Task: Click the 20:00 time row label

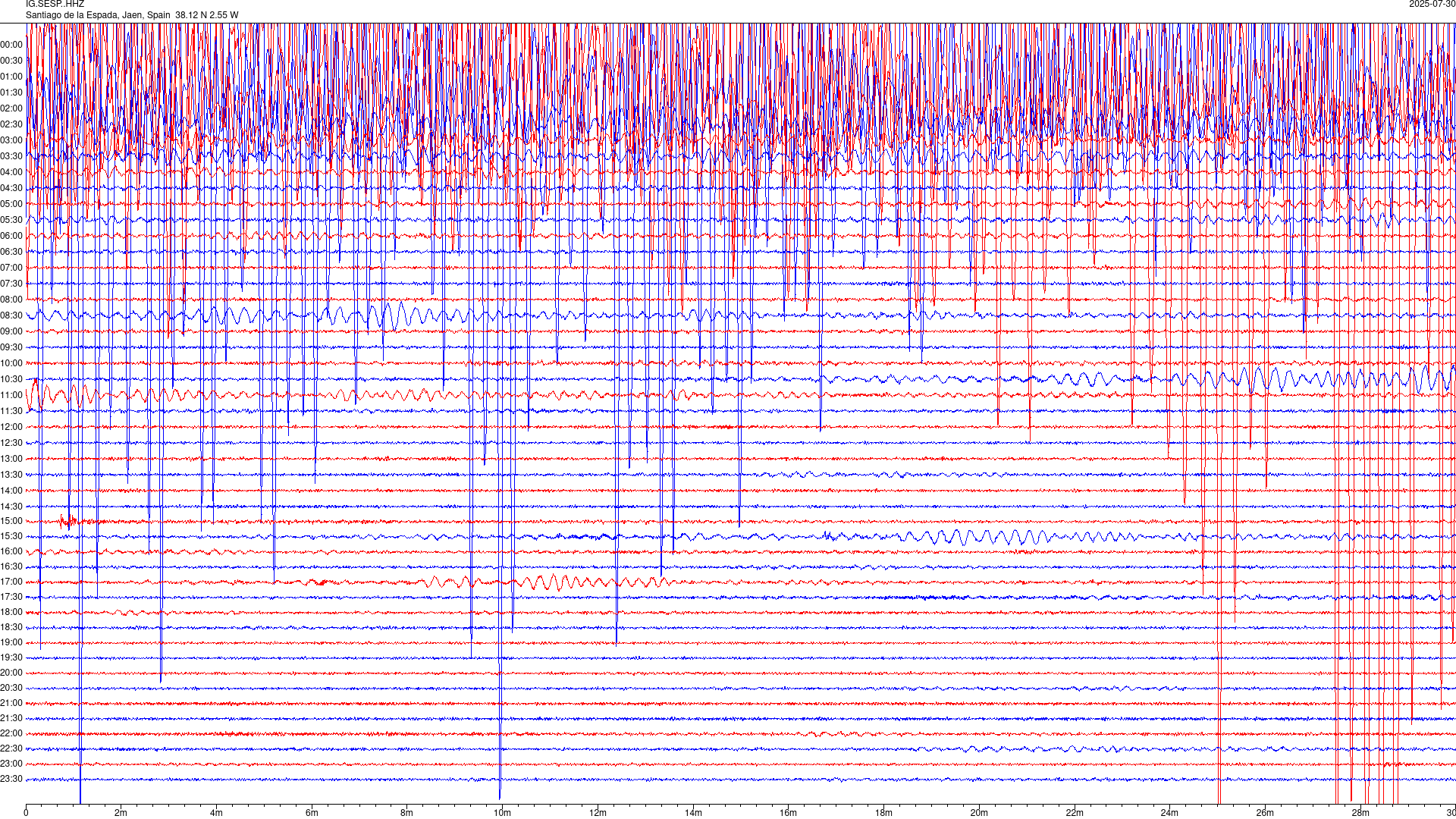Action: point(11,673)
